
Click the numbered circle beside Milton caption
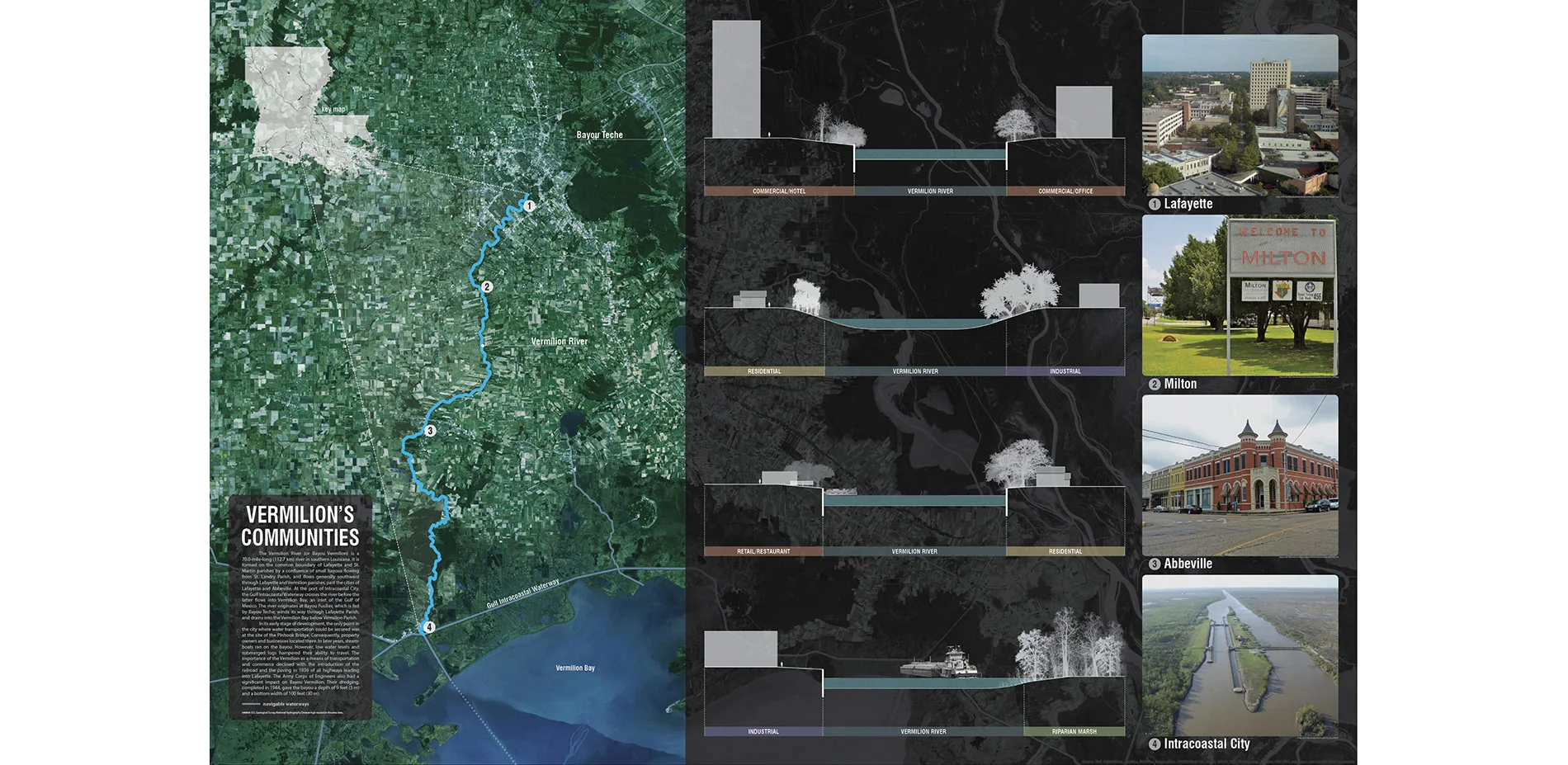point(1155,385)
